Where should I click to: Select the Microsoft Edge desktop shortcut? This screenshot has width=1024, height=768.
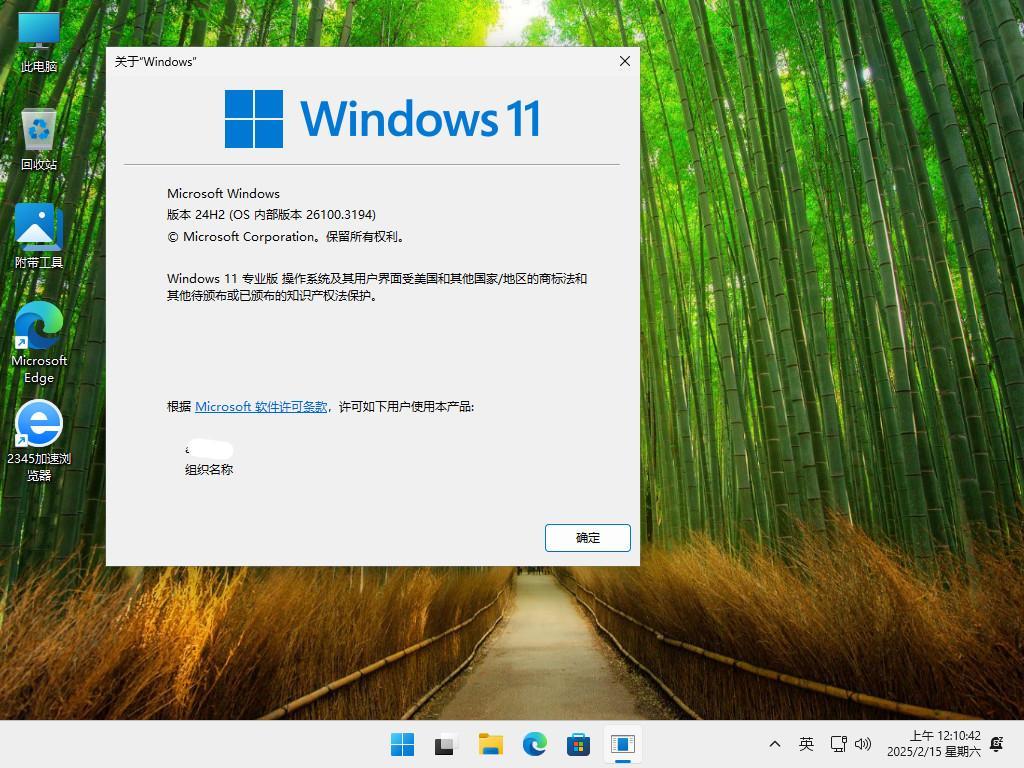tap(39, 342)
